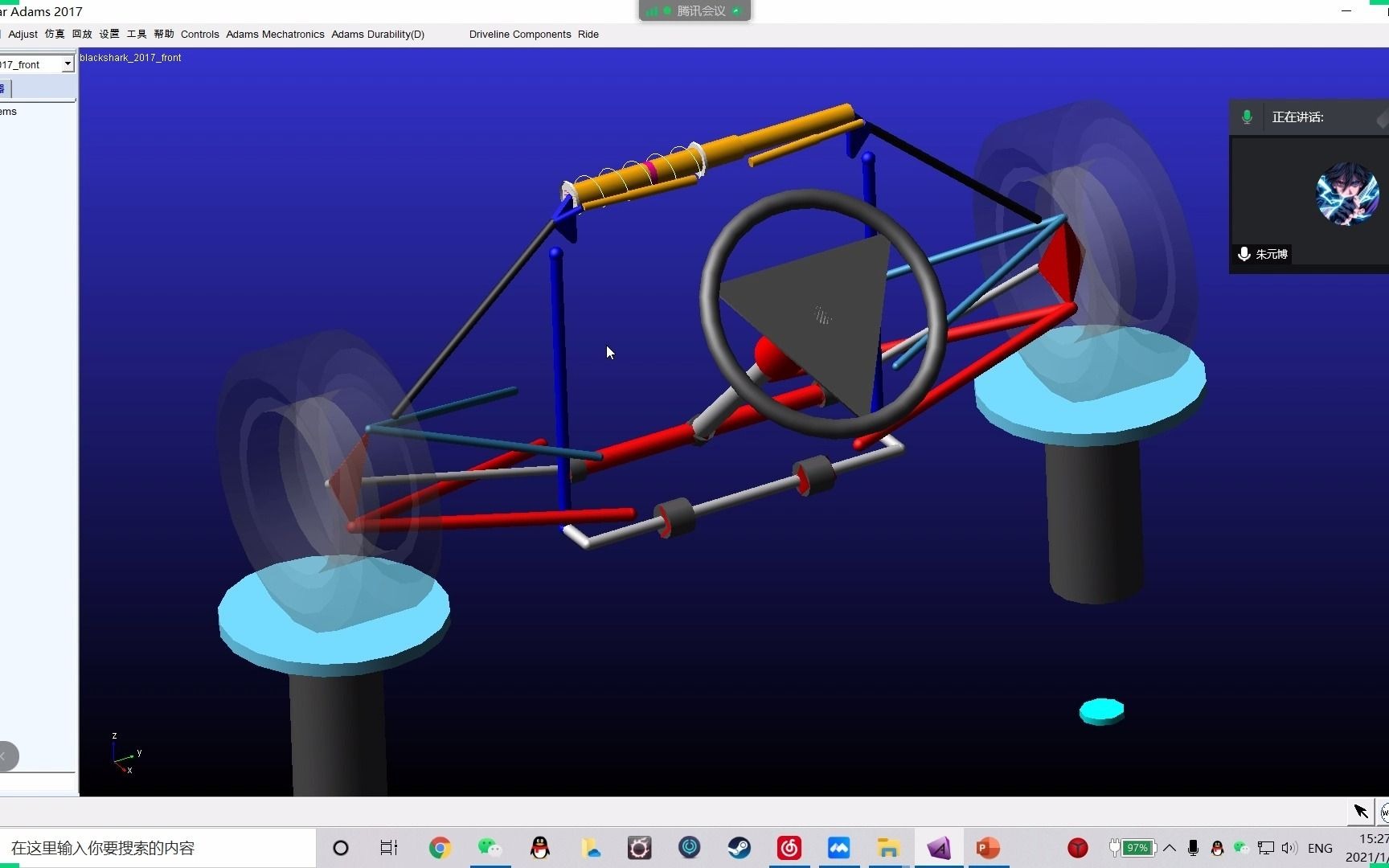Open QQ penguin taskbar icon

pyautogui.click(x=540, y=848)
